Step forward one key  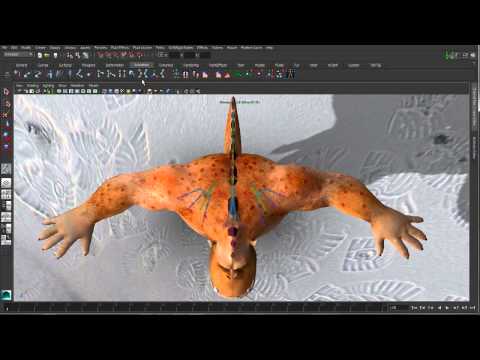pyautogui.click(x=464, y=308)
